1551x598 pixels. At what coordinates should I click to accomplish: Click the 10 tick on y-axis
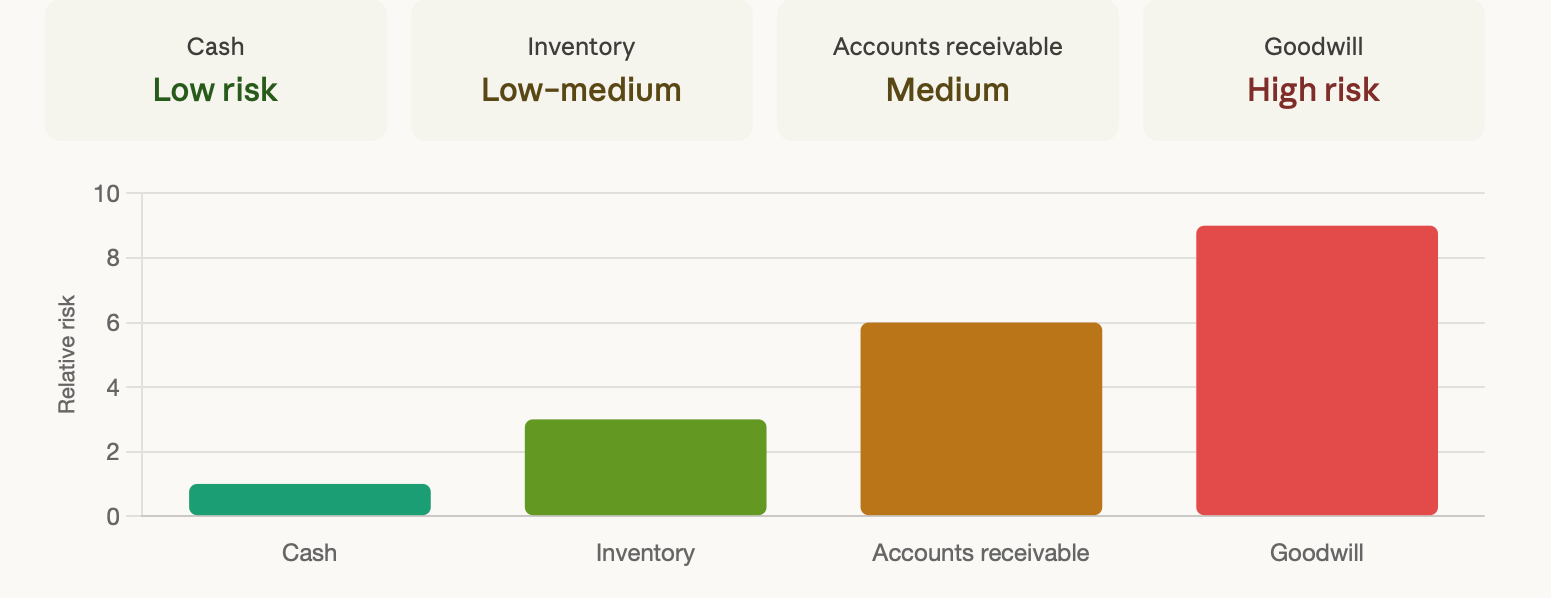pos(107,194)
